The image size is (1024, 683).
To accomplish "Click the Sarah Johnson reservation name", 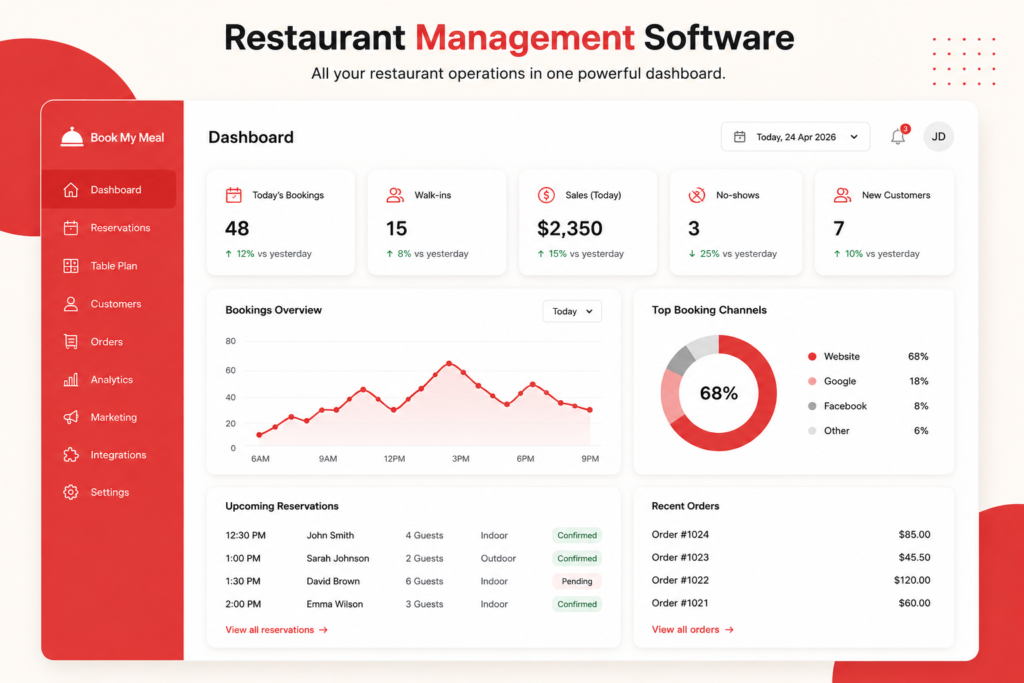I will tap(338, 558).
